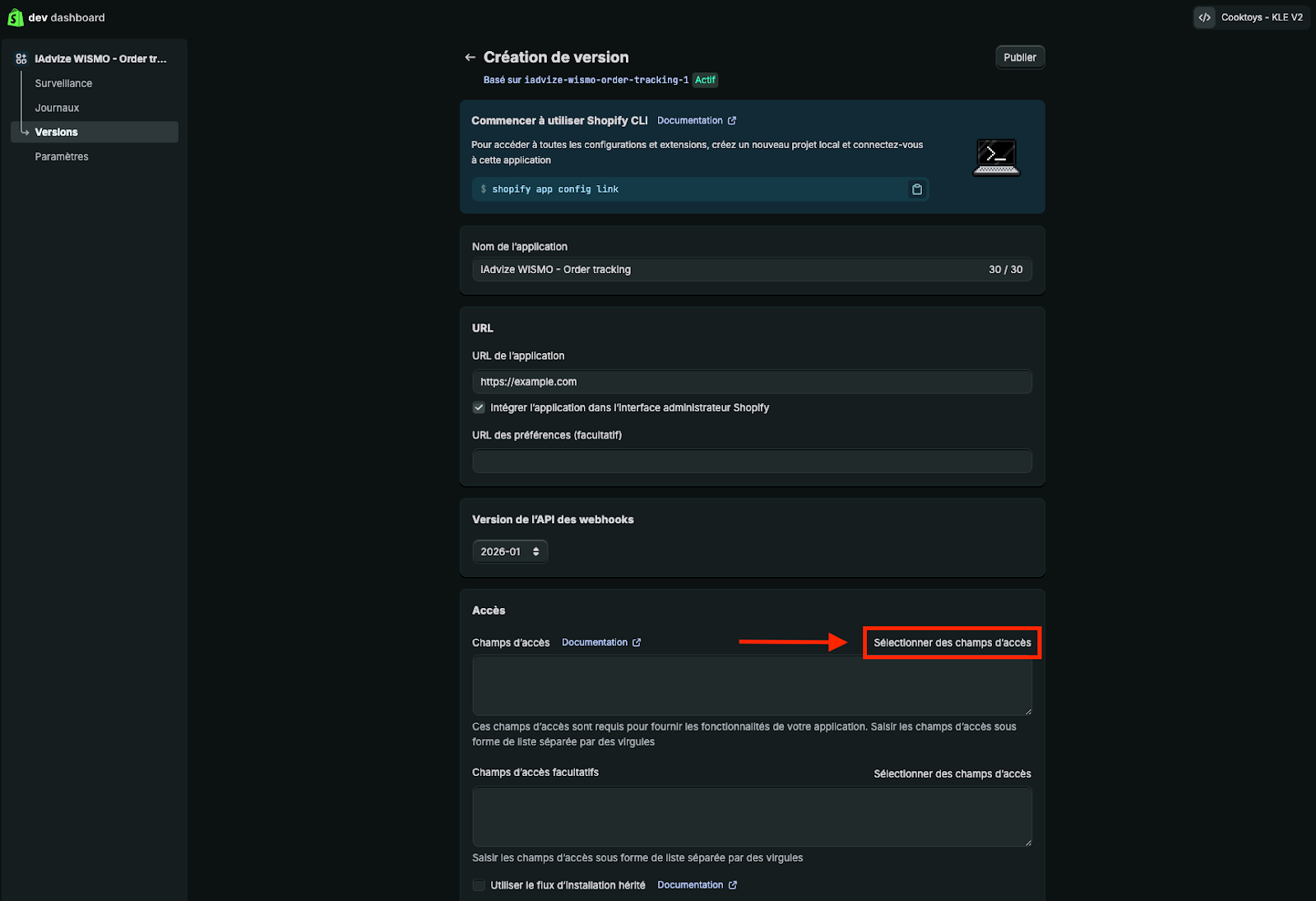Click the Champs d'accès facultatifs text area
The width and height of the screenshot is (1316, 901).
[x=751, y=816]
